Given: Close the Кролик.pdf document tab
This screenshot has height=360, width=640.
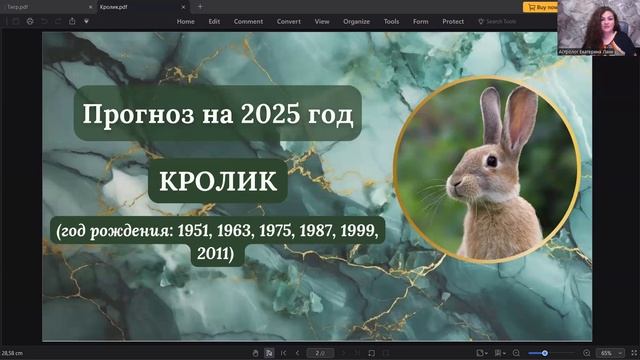Looking at the screenshot, I should pos(183,7).
